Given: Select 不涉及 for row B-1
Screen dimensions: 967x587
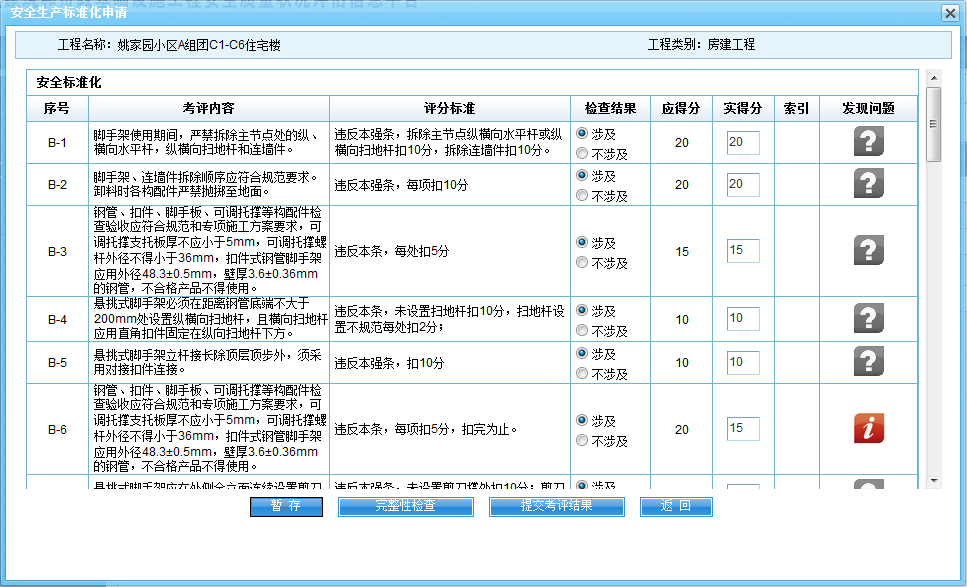Looking at the screenshot, I should click(582, 154).
